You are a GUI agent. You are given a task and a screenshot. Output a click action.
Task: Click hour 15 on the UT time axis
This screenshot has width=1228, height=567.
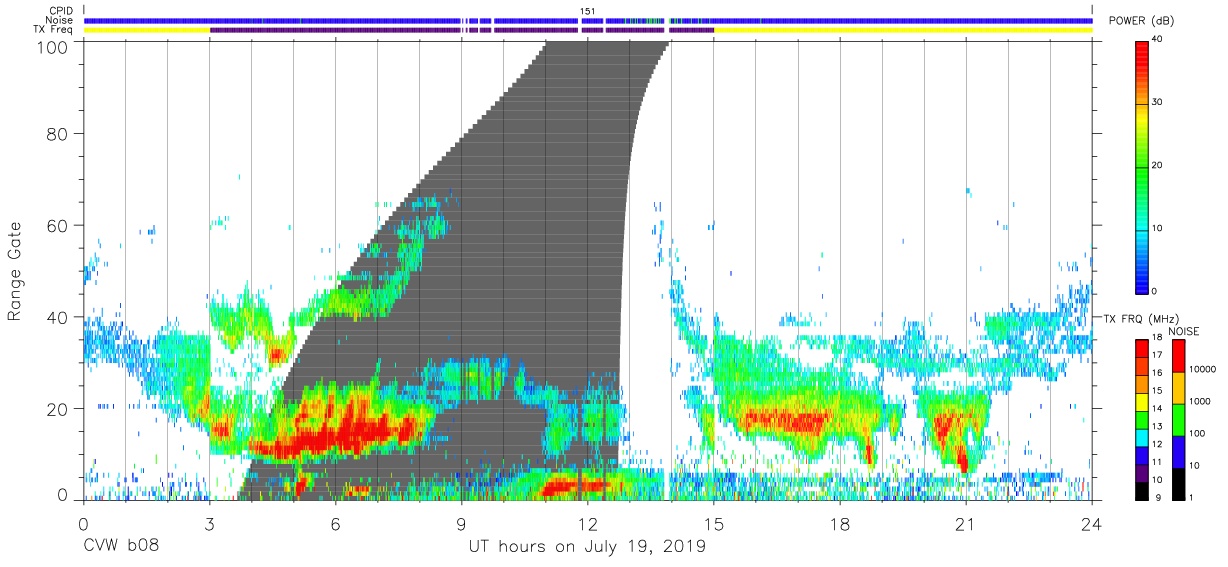714,524
